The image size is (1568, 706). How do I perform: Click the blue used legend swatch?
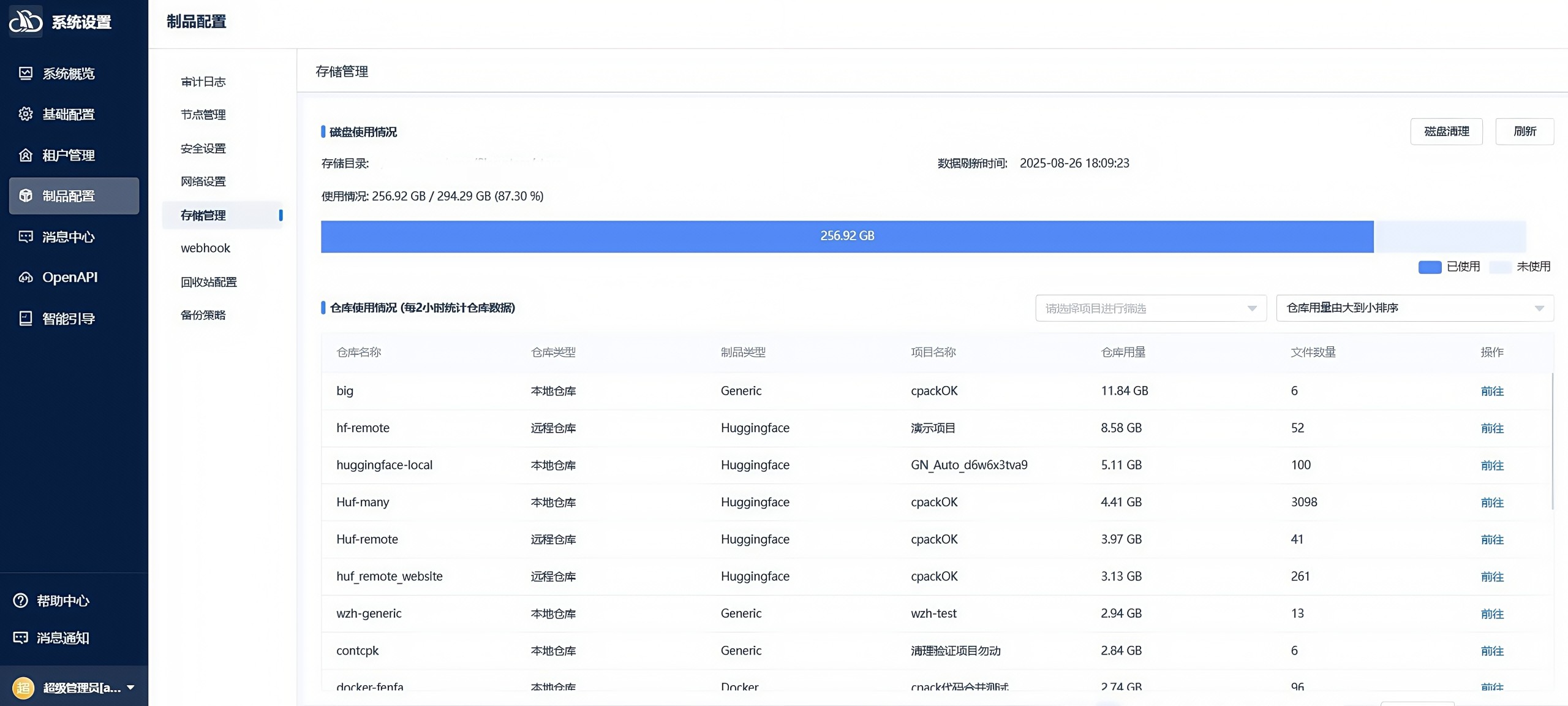tap(1430, 267)
